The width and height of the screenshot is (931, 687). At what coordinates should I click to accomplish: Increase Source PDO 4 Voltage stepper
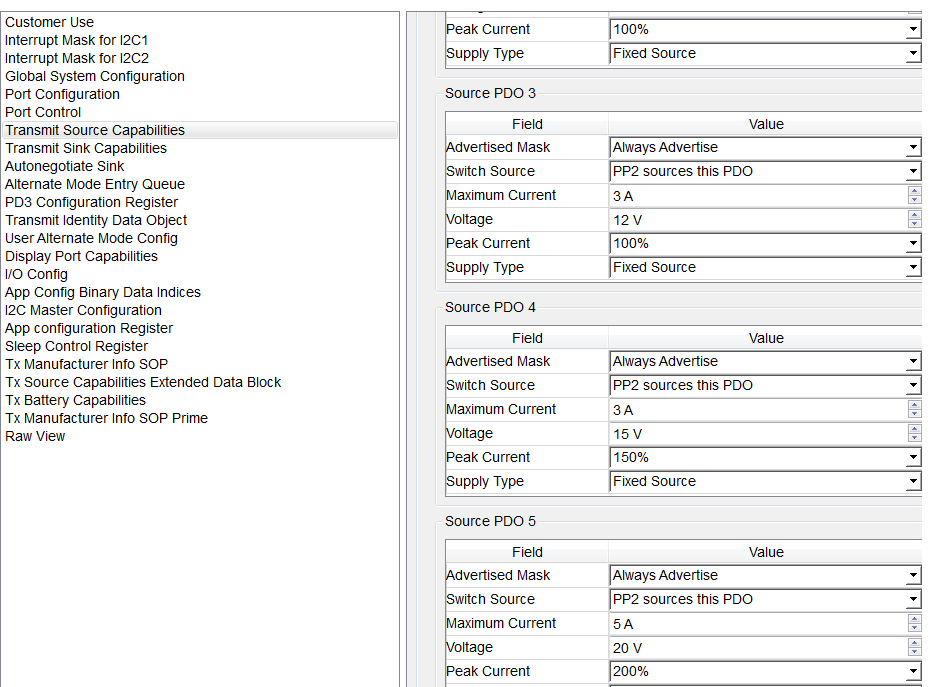coord(914,429)
